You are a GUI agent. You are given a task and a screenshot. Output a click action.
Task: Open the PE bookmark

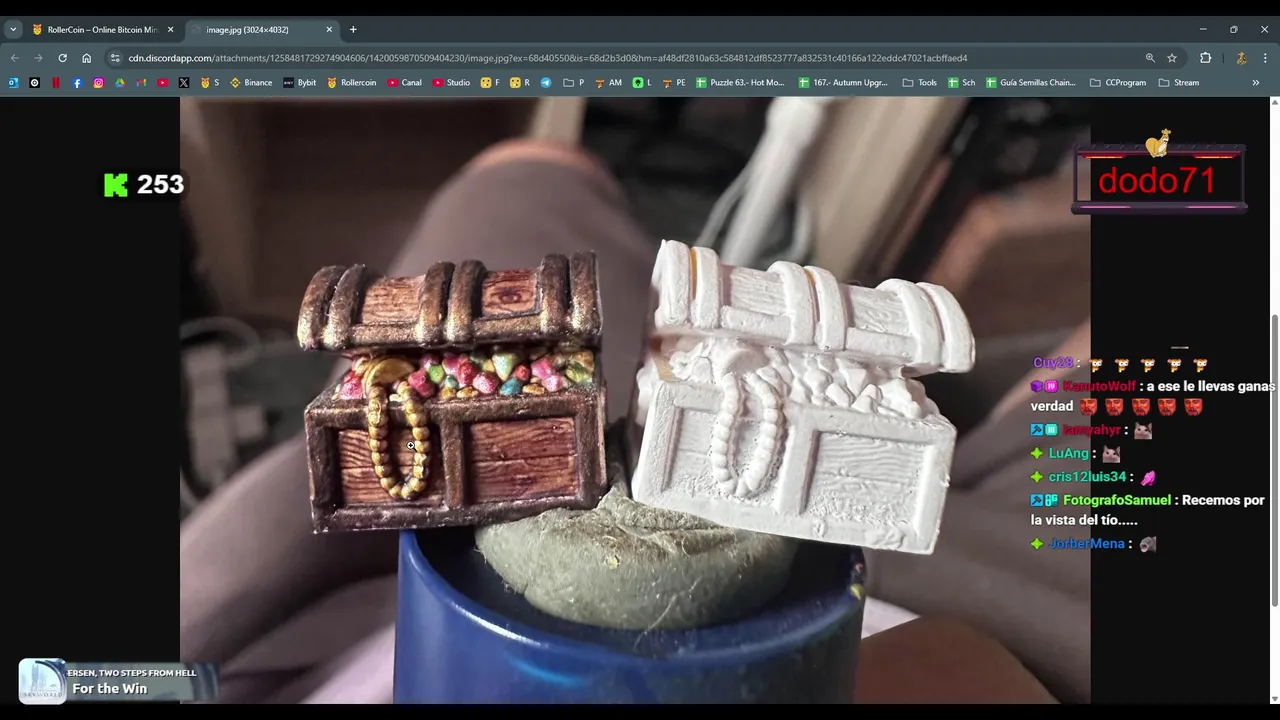(673, 83)
